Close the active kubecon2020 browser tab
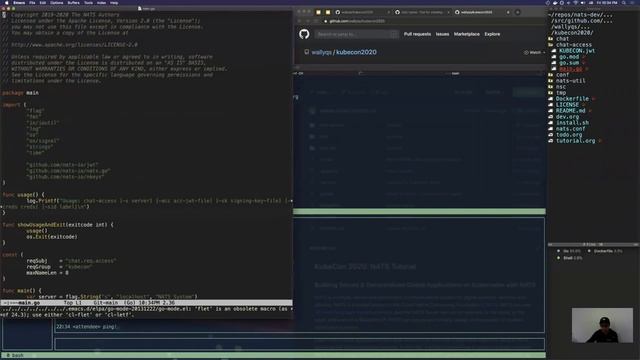Screen dimensions: 640x360 point(508,12)
